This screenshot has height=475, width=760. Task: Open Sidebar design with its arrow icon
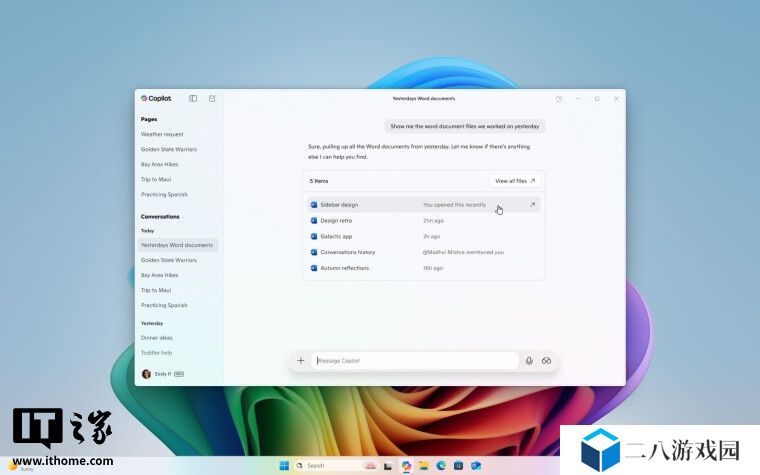pyautogui.click(x=532, y=205)
